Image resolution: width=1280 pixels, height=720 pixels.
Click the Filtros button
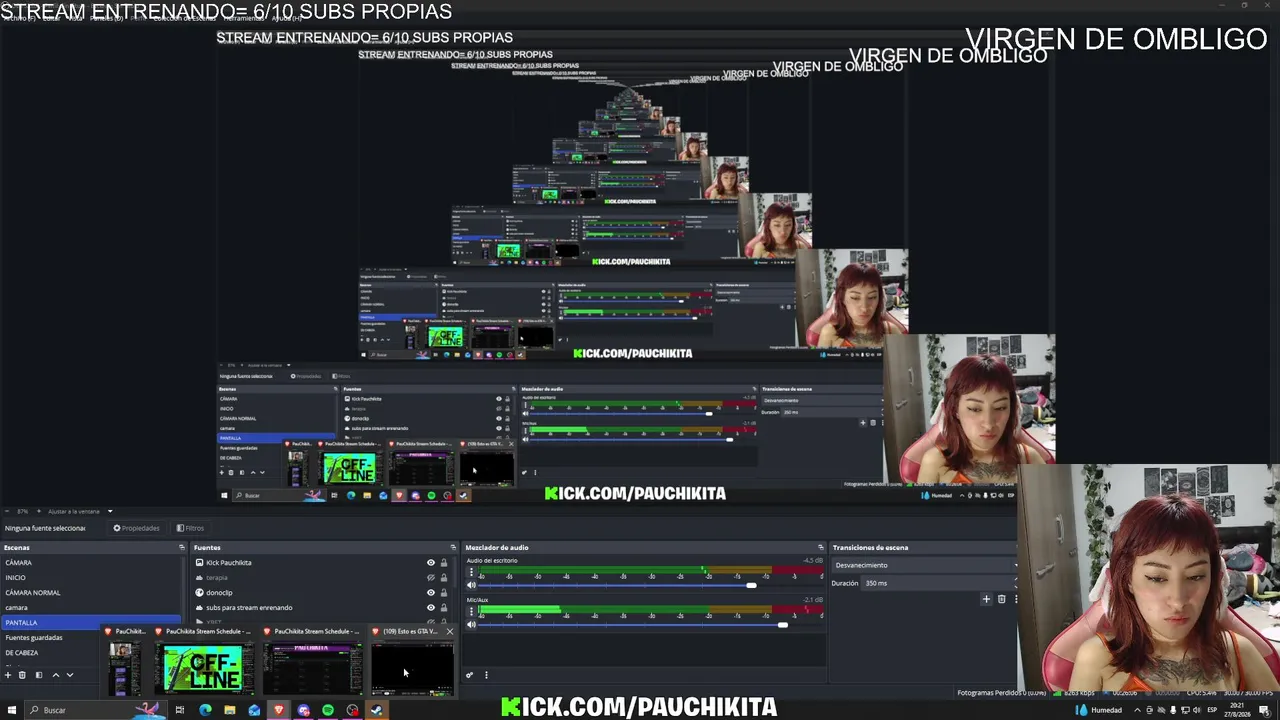tap(190, 528)
